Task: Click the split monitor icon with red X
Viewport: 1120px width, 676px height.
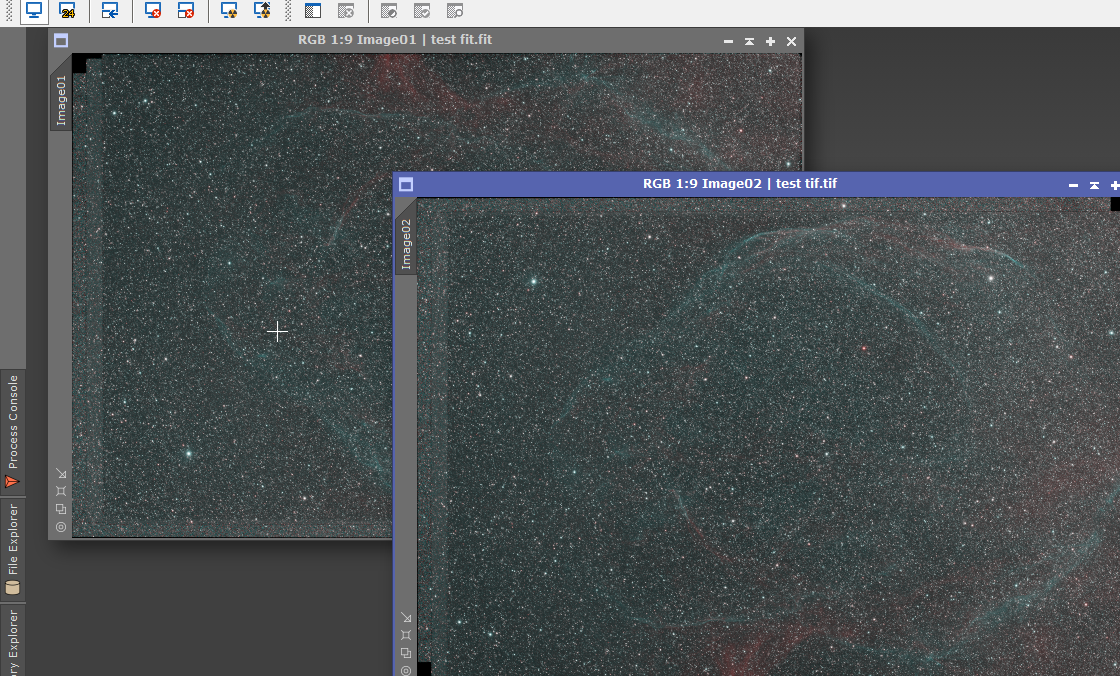Action: (x=186, y=11)
